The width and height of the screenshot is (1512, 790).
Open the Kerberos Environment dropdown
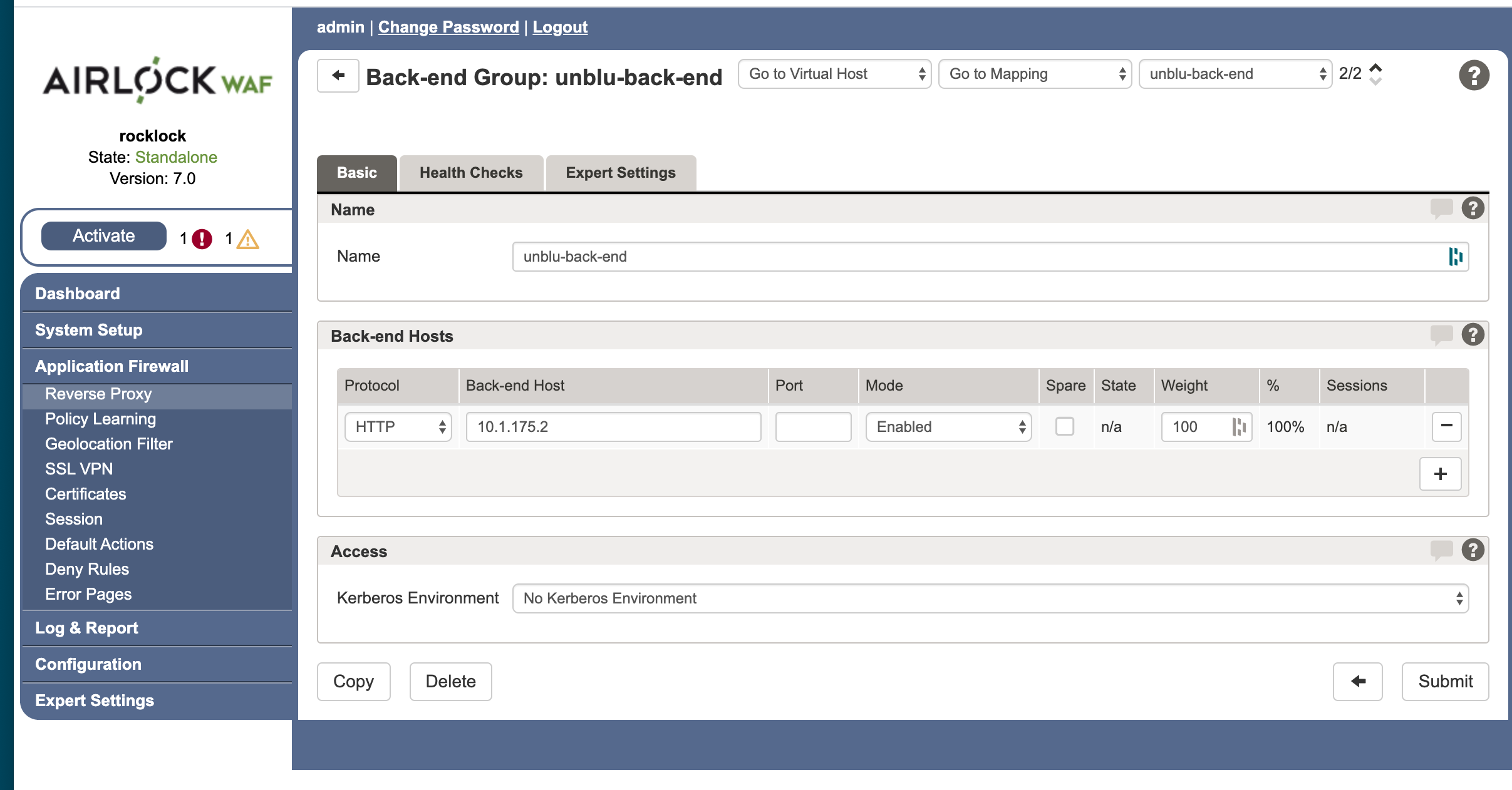[x=990, y=598]
